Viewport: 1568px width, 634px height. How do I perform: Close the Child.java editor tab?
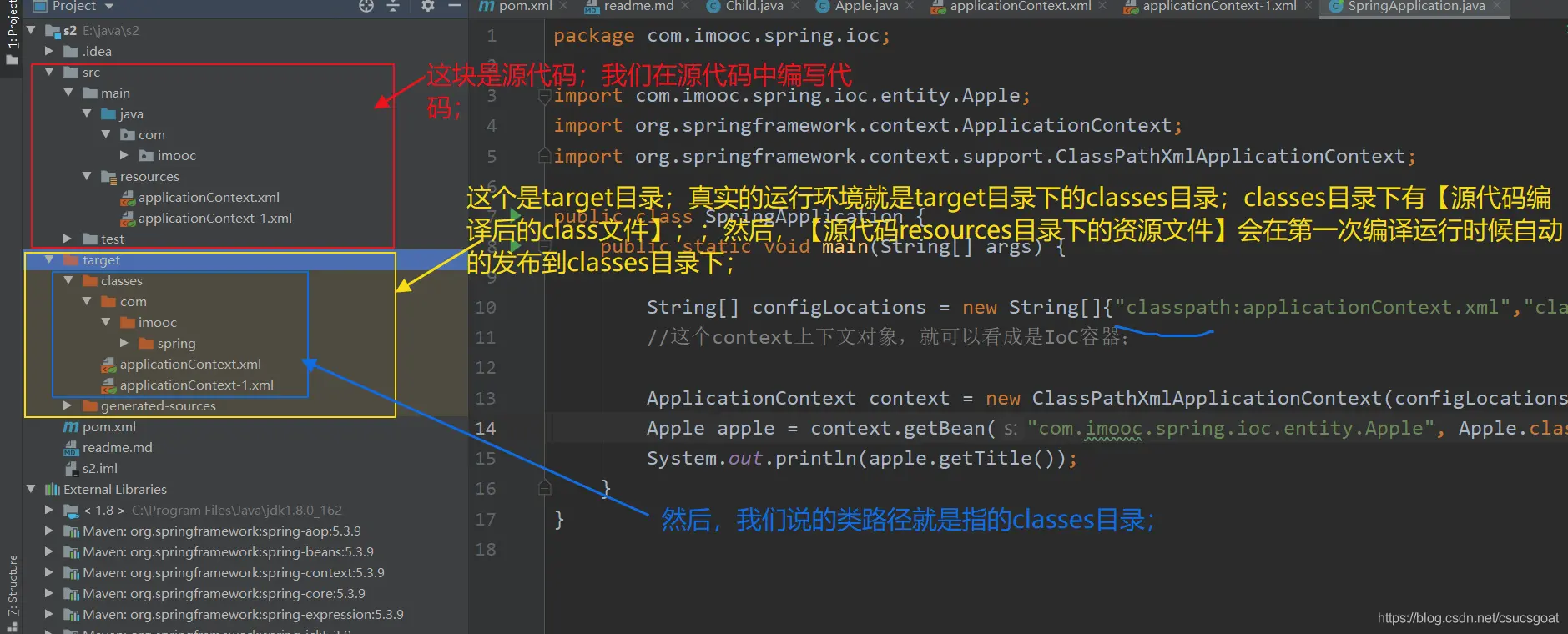(795, 6)
